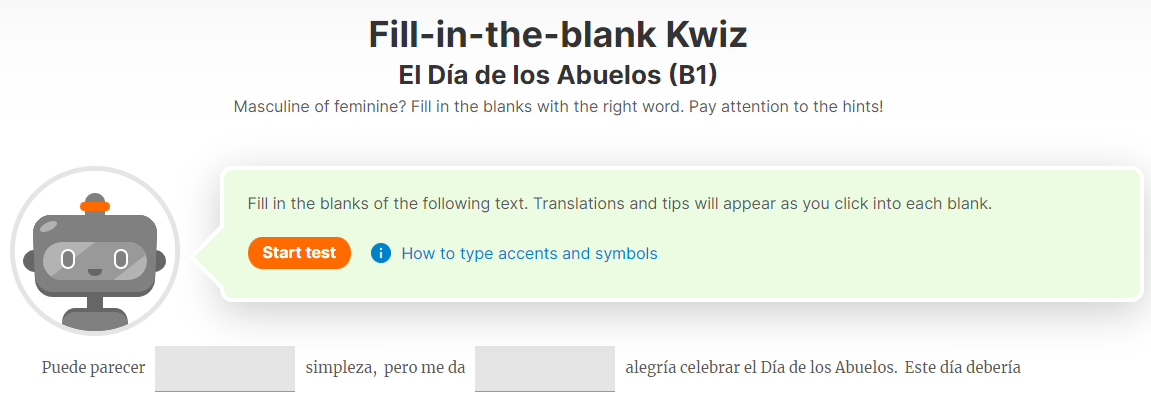Click the 'Masculine of feminine?' instruction line

click(x=558, y=106)
